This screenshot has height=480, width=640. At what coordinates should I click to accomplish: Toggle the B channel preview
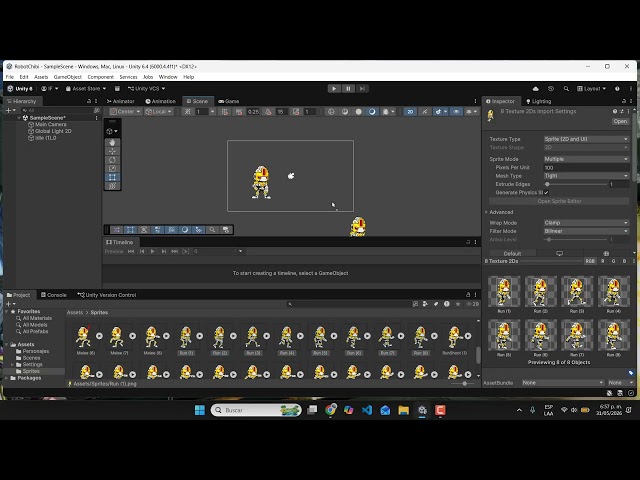624,261
